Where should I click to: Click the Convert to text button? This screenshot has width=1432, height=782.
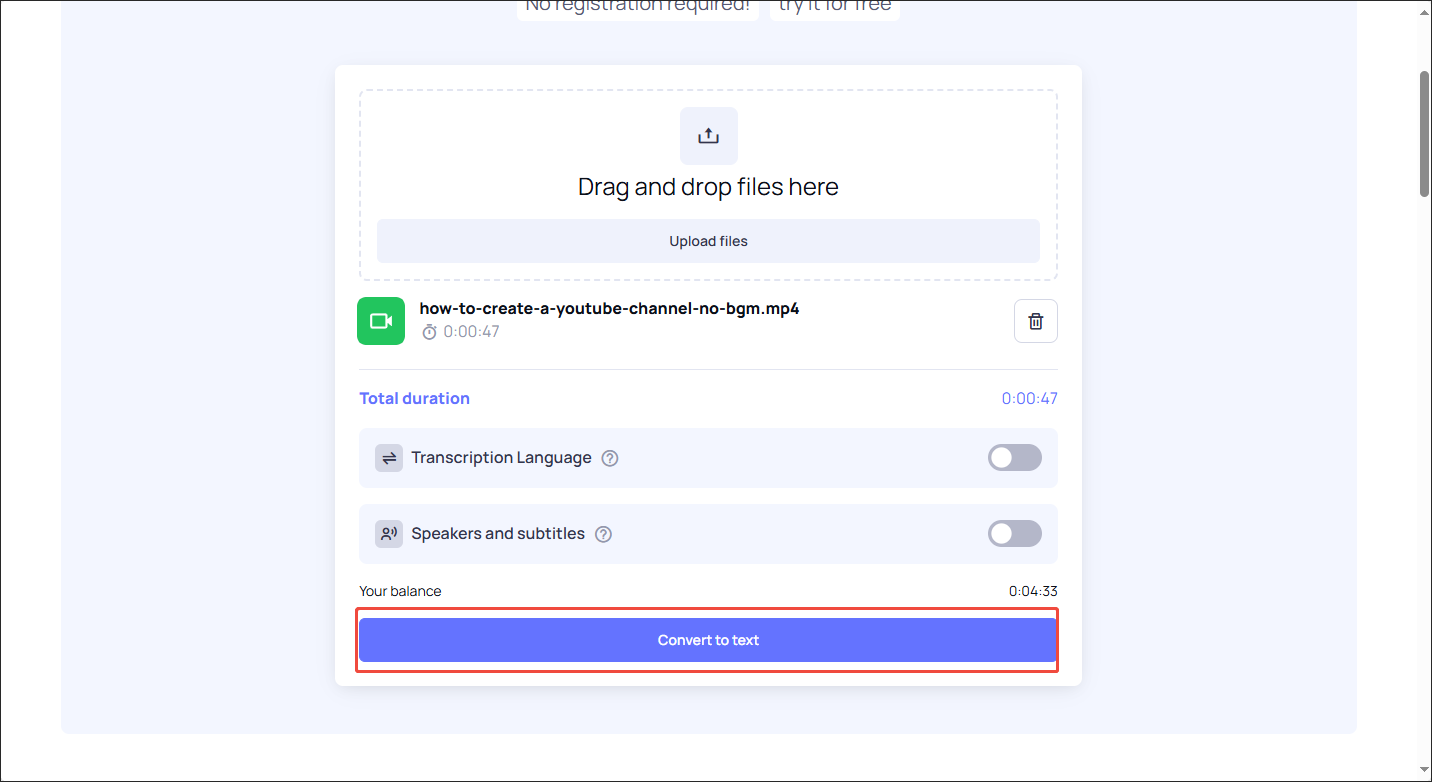click(708, 639)
